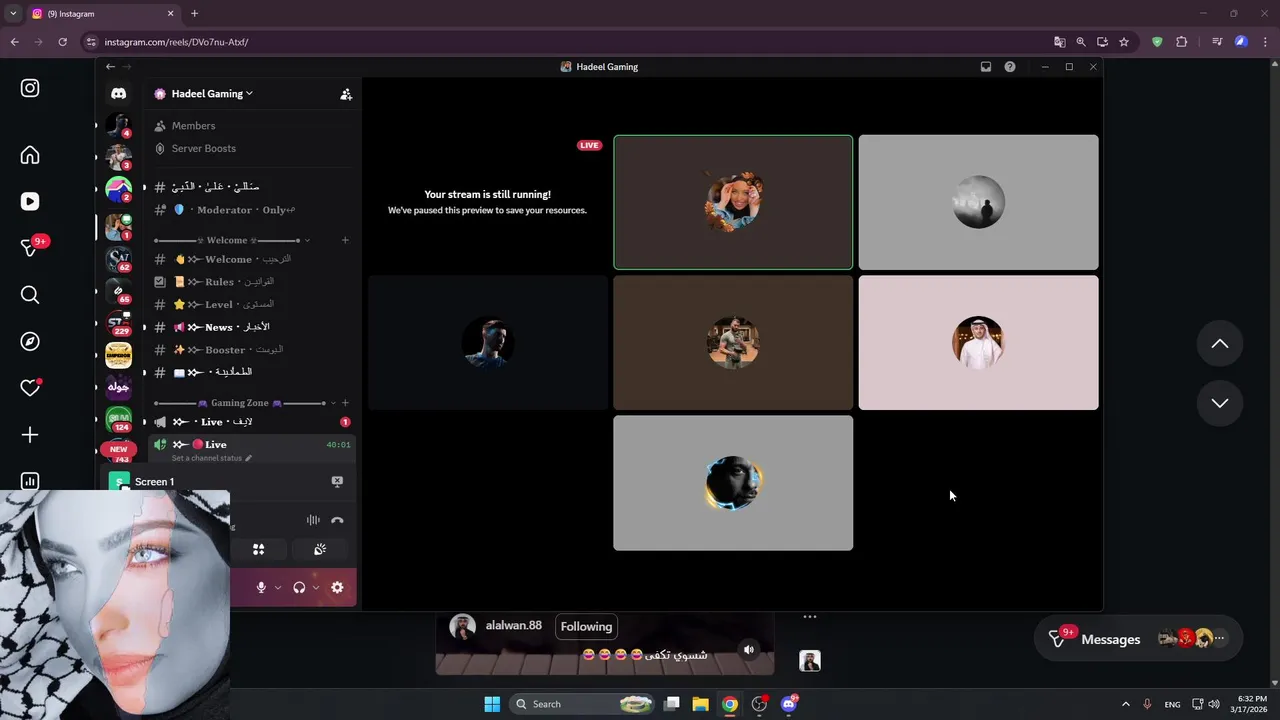The width and height of the screenshot is (1280, 720).
Task: Open microphone input options arrow
Action: pos(278,588)
